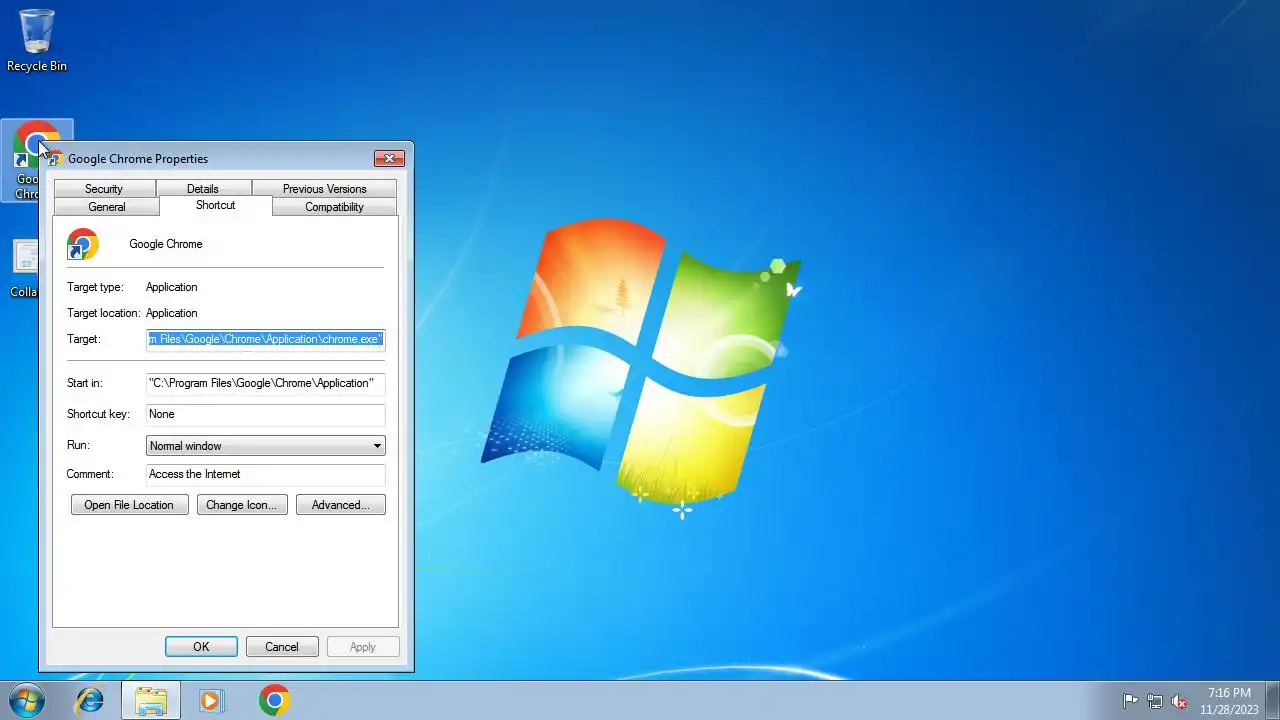Switch to the Details tab
The width and height of the screenshot is (1280, 720).
[202, 189]
